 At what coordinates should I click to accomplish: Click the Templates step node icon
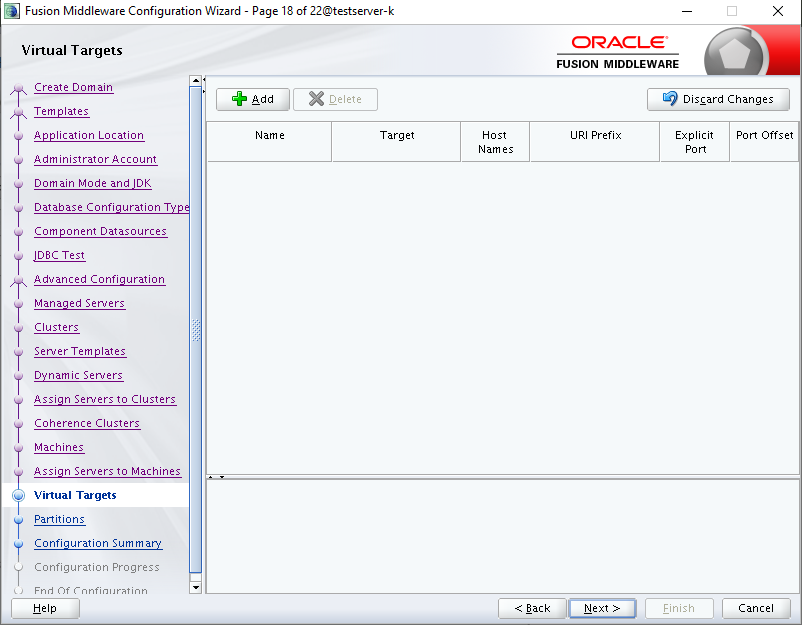tap(18, 114)
